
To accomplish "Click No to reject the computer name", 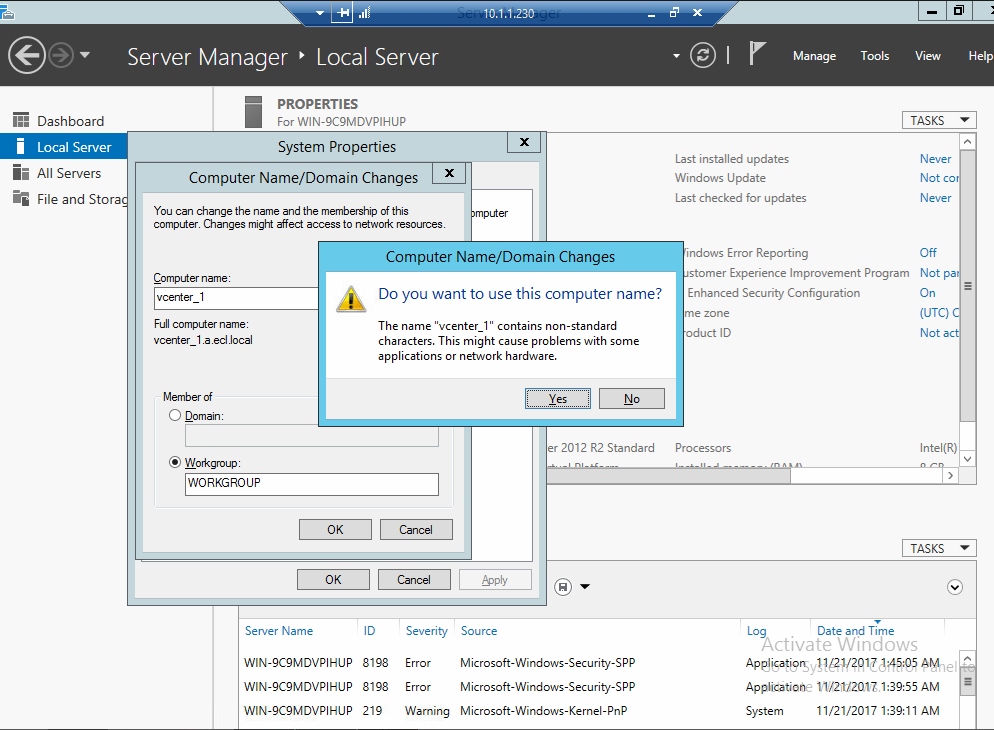I will click(631, 398).
